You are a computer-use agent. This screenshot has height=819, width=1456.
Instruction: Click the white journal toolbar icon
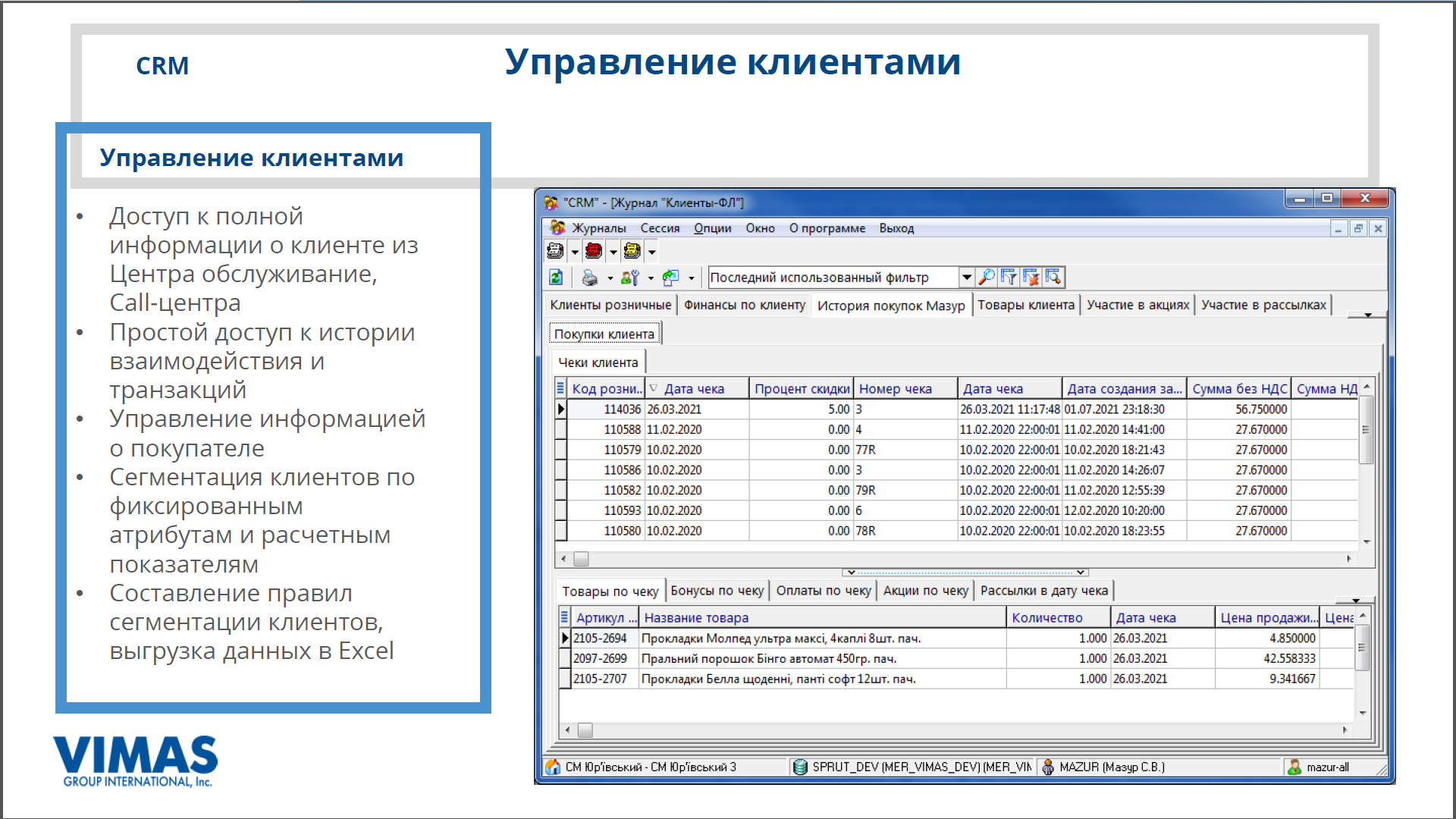555,251
